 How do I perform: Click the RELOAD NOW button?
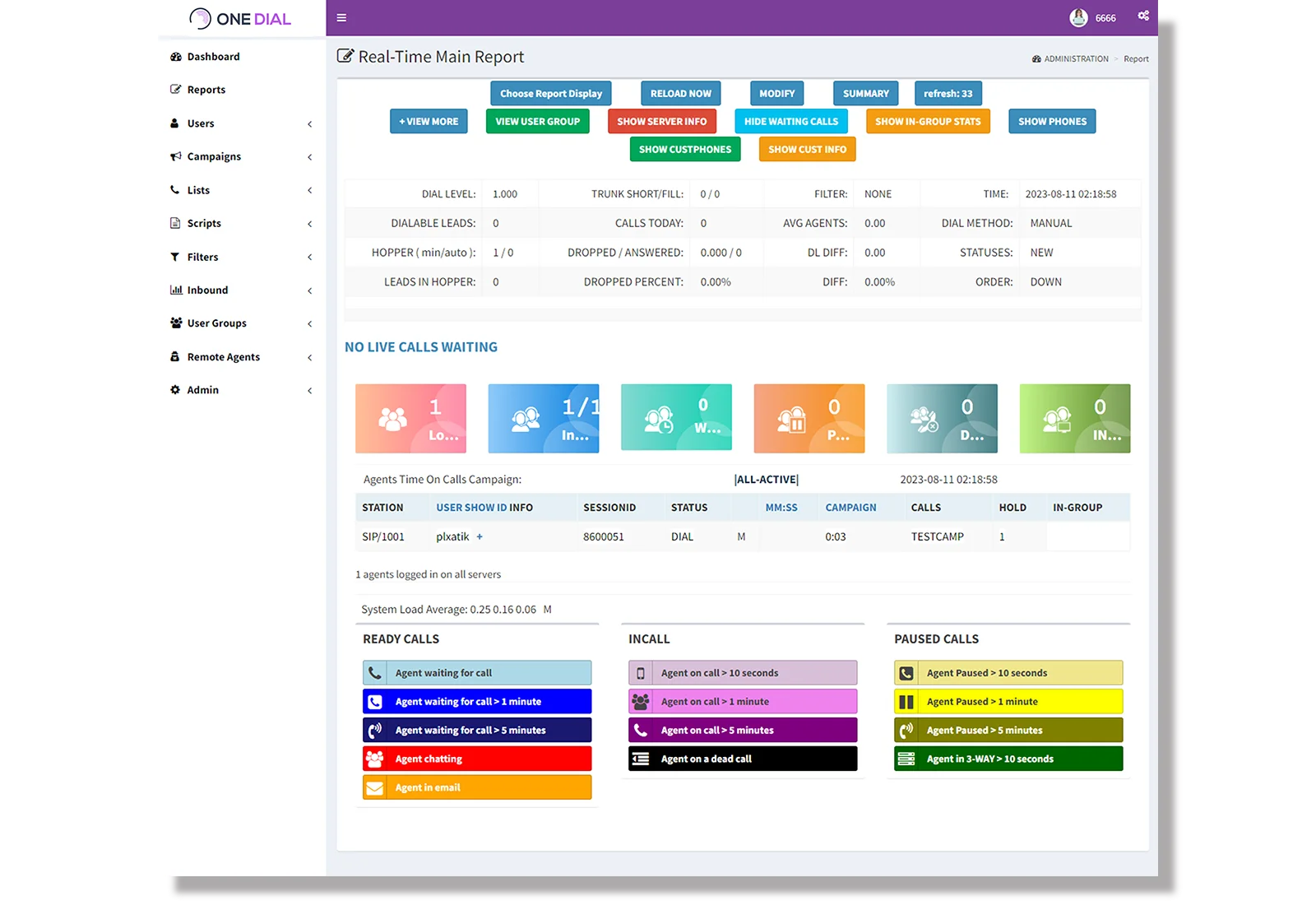pos(680,93)
